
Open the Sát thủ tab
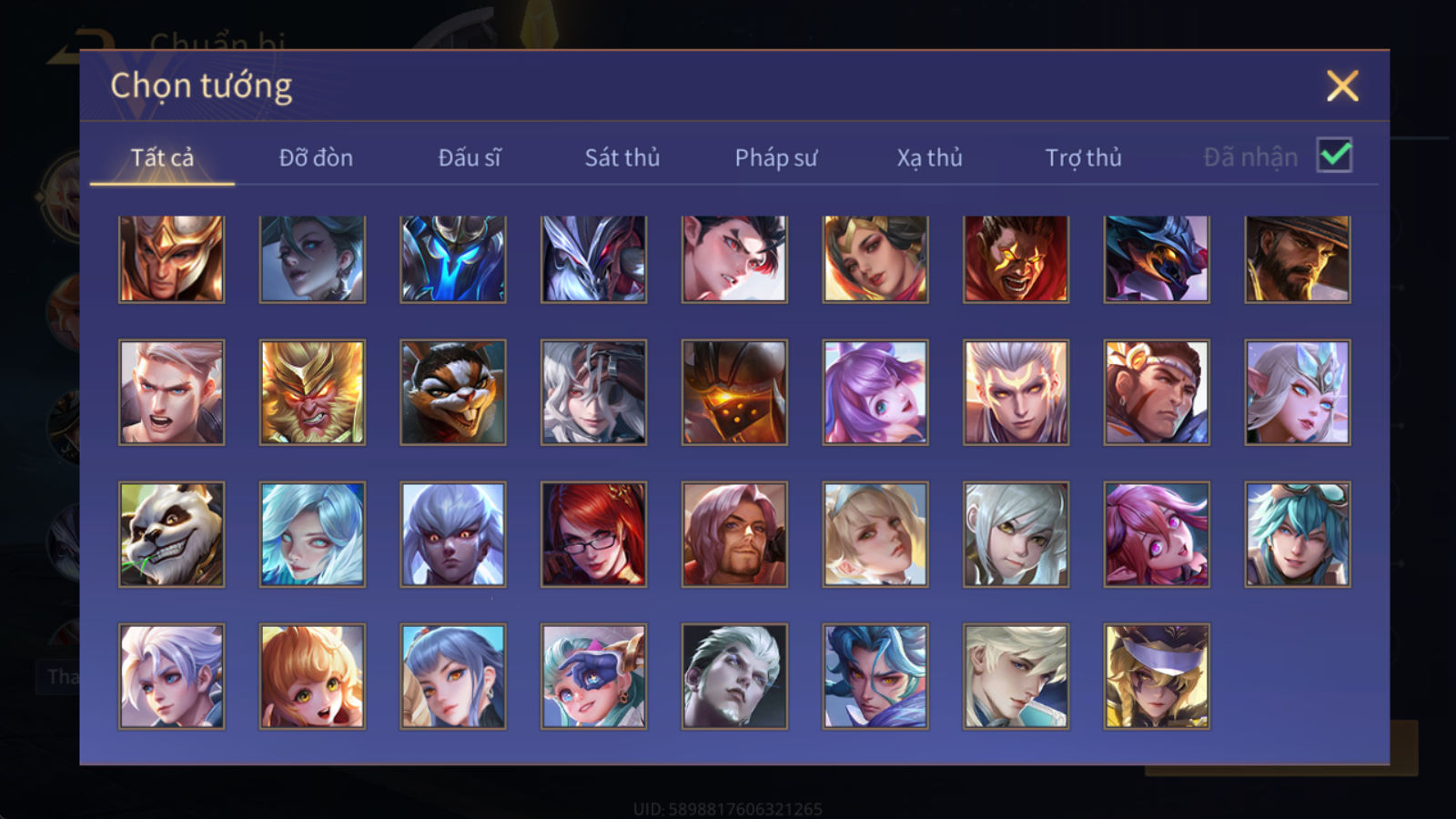(622, 157)
